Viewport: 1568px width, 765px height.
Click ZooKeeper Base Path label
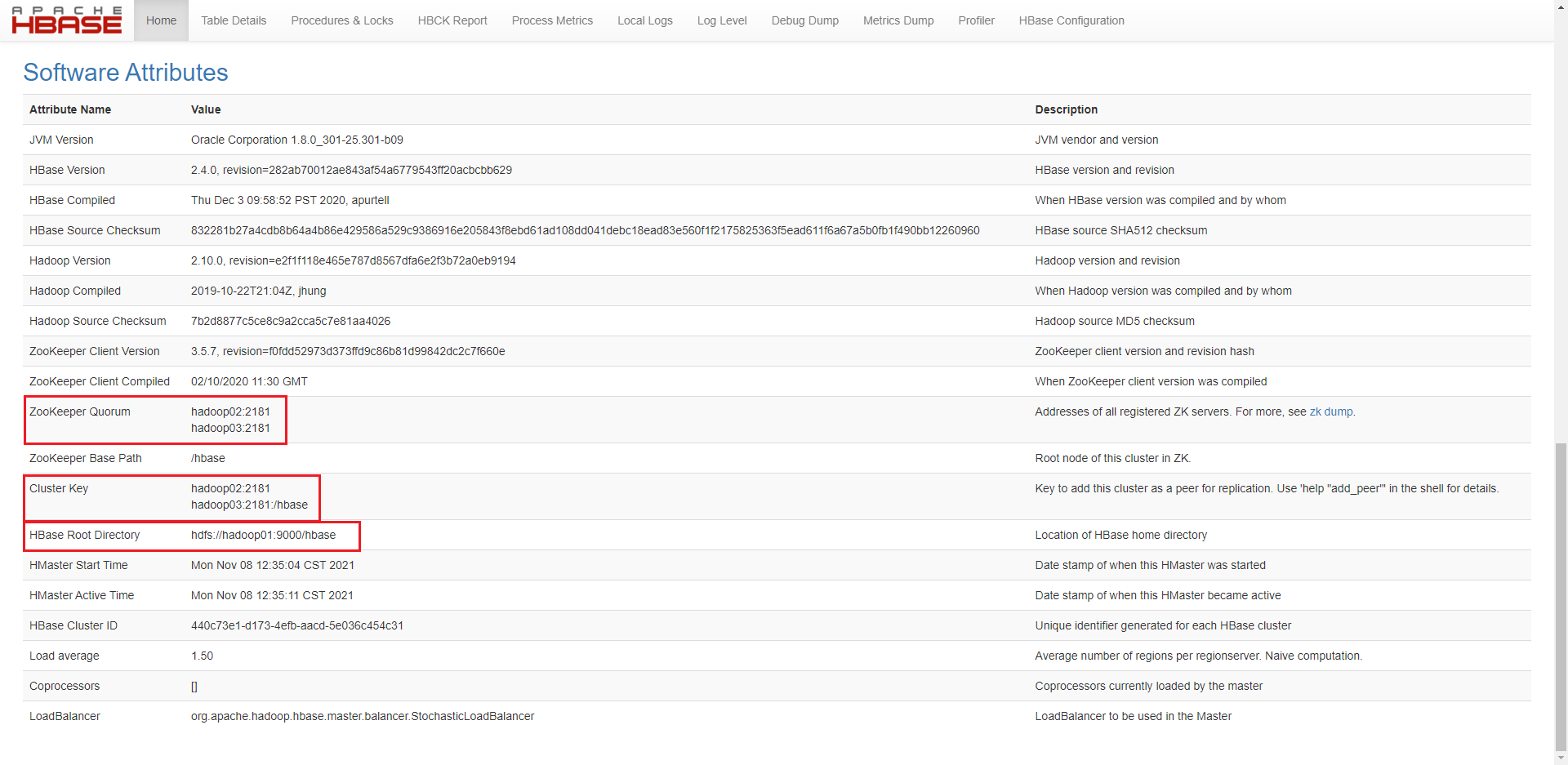[86, 458]
